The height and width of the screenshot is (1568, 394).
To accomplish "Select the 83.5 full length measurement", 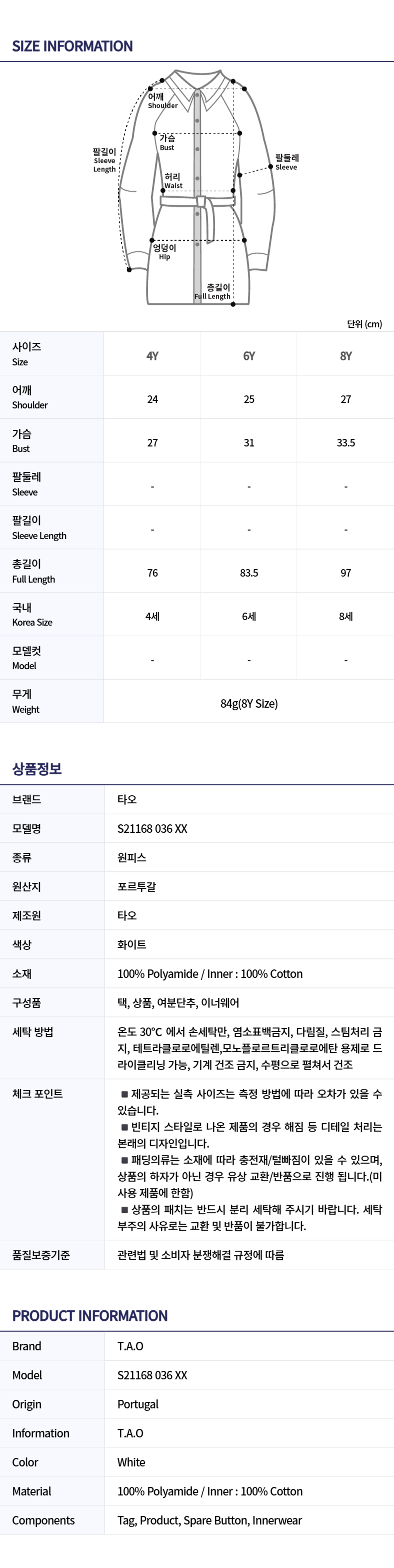I will (248, 573).
